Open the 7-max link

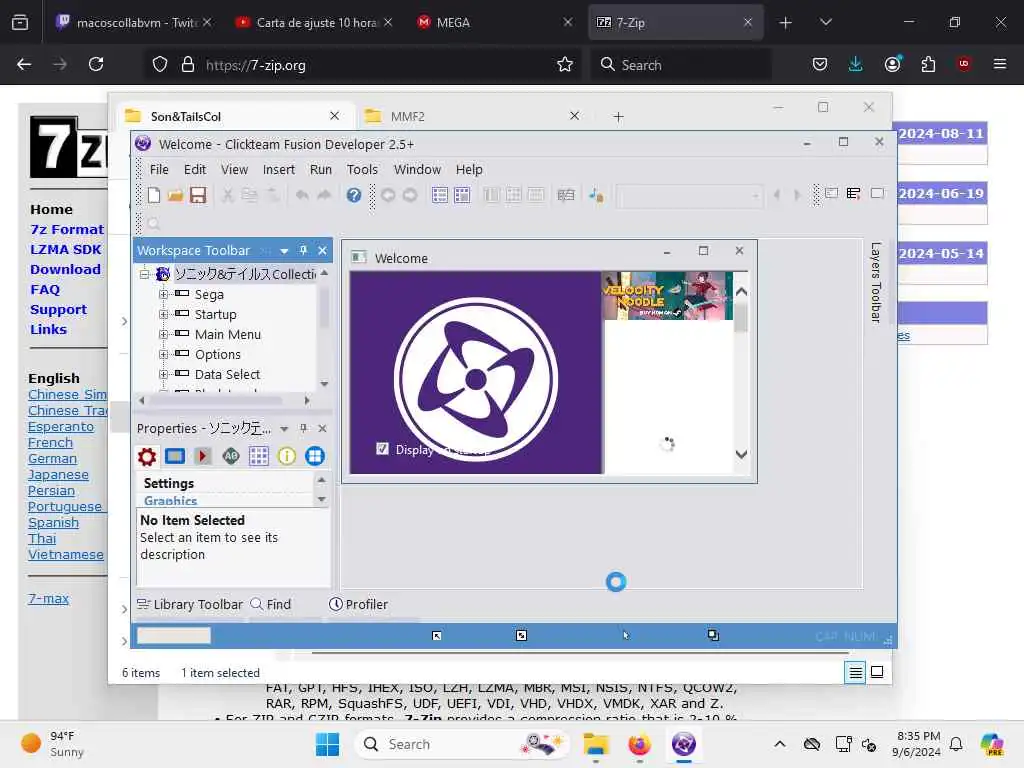coord(48,598)
